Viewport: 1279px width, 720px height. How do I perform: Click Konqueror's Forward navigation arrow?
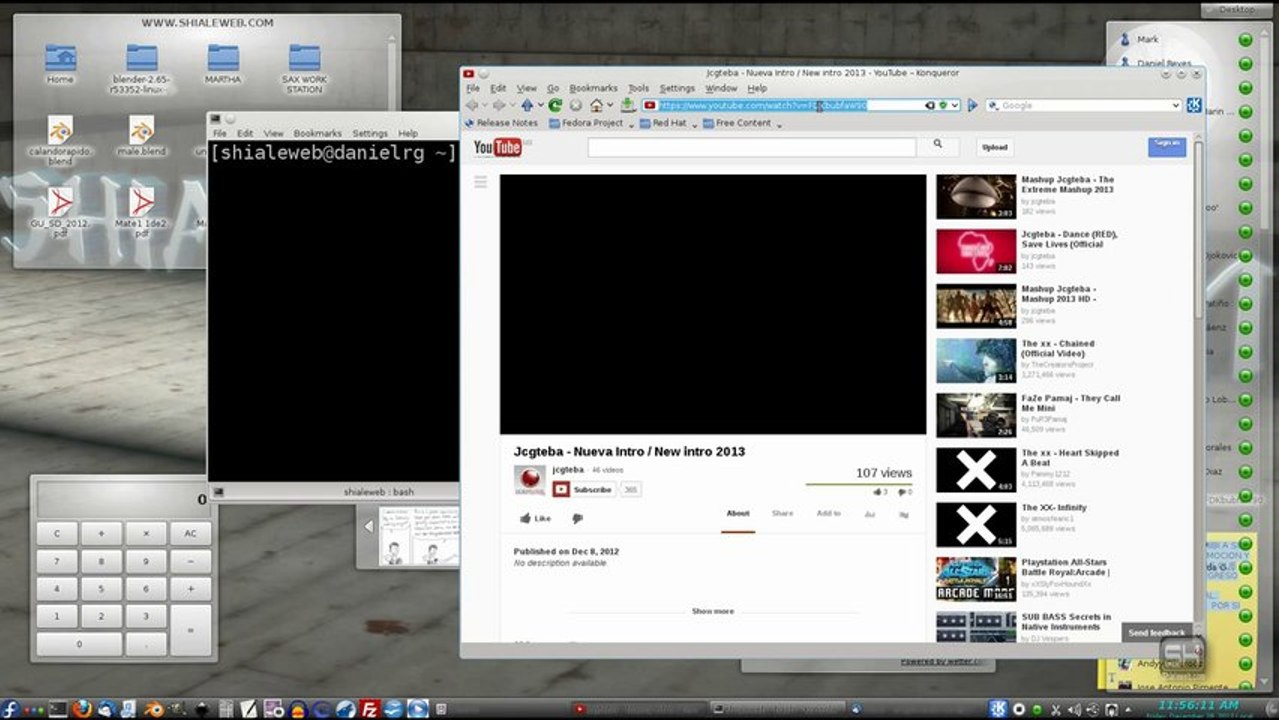pyautogui.click(x=498, y=105)
